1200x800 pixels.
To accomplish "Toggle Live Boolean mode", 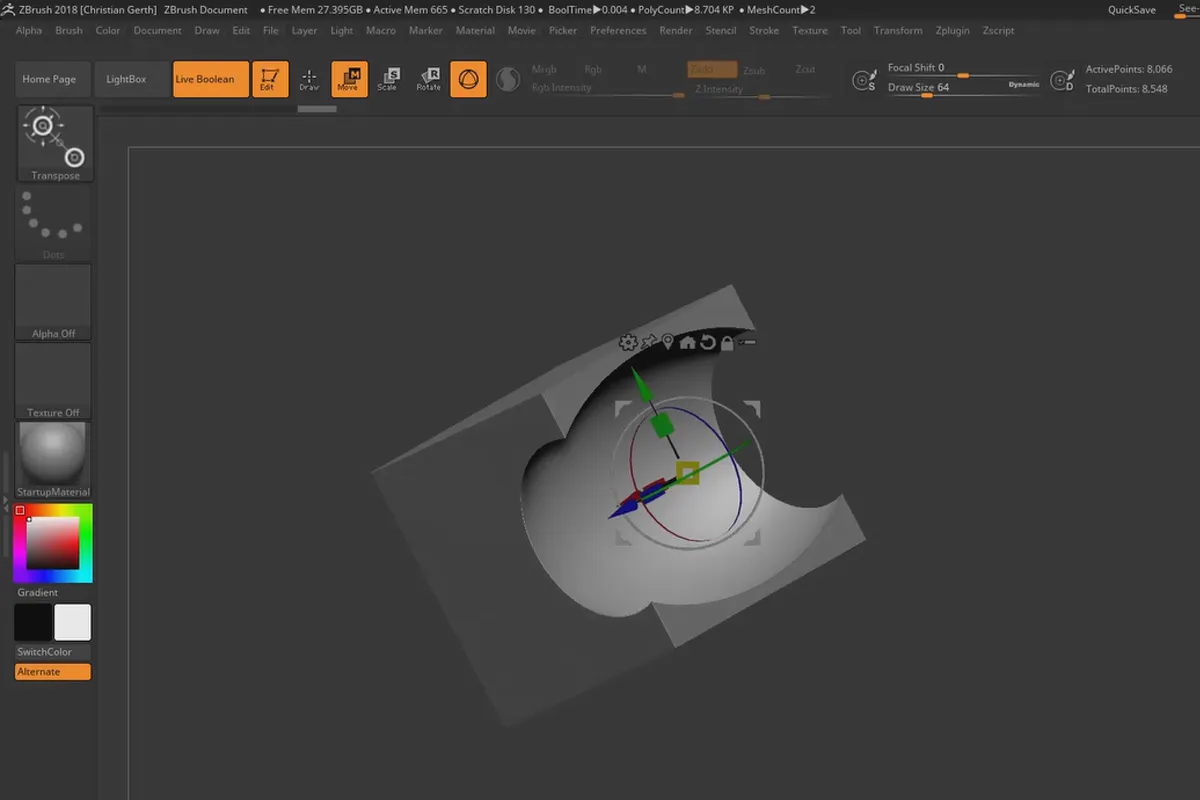I will tap(210, 79).
